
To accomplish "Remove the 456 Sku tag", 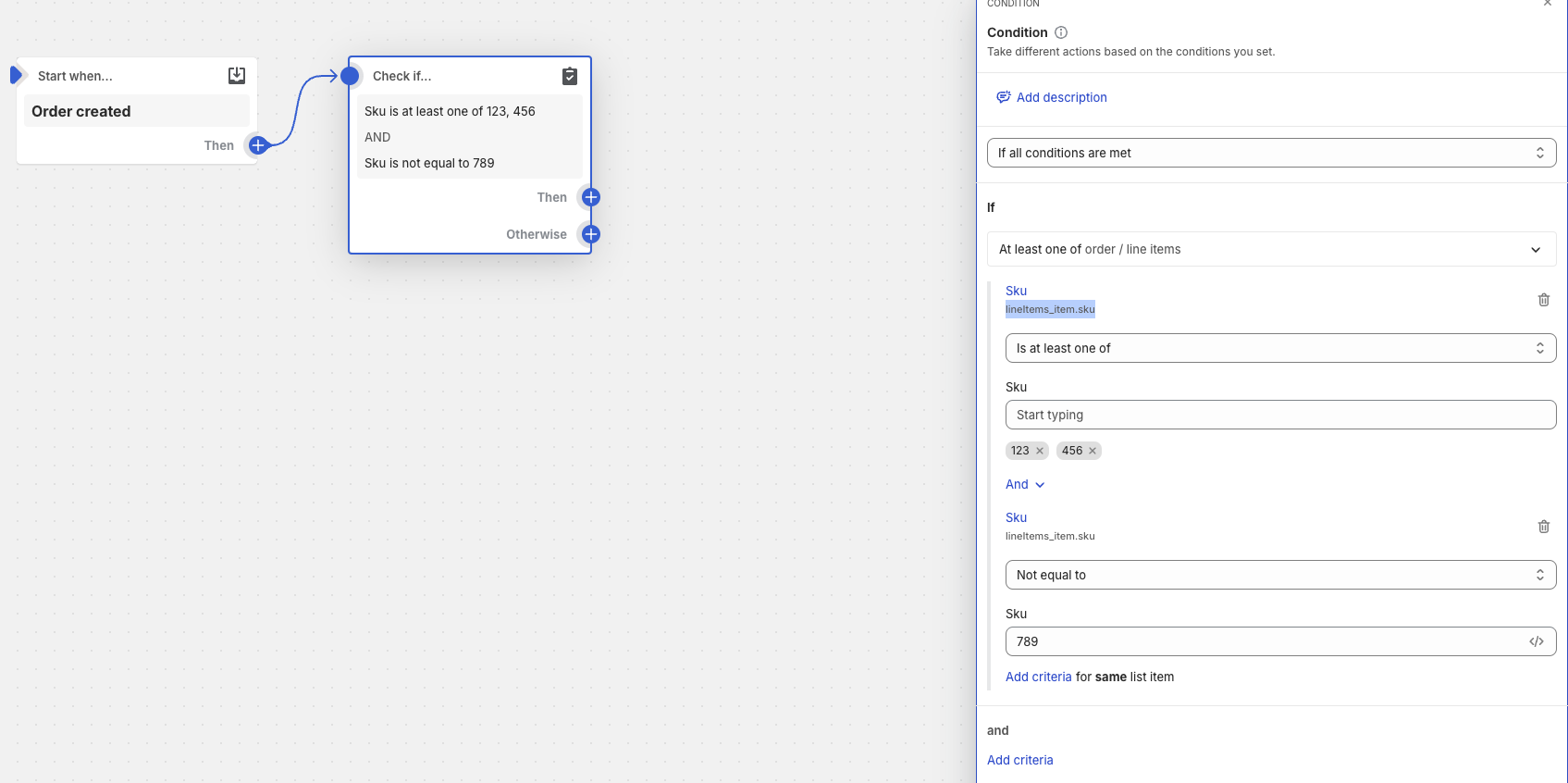I will pos(1093,451).
